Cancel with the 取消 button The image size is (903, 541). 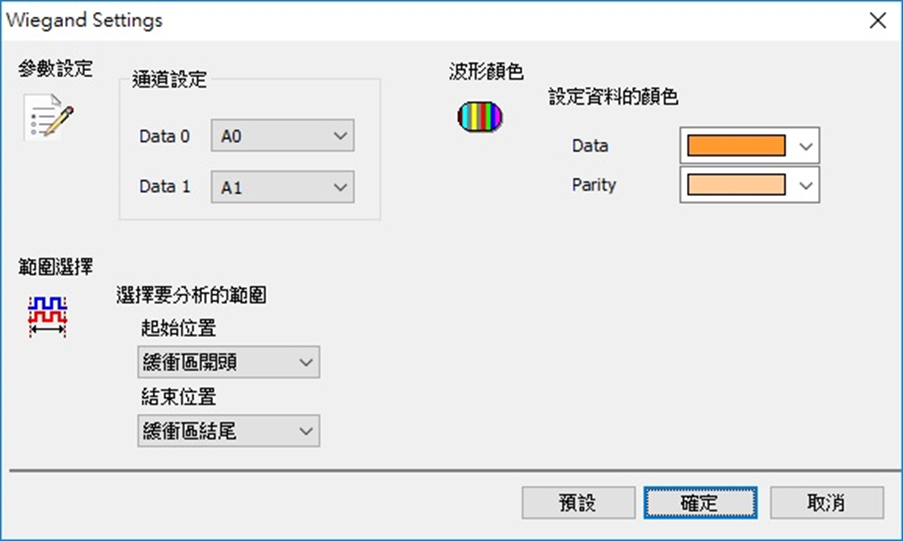click(x=826, y=502)
